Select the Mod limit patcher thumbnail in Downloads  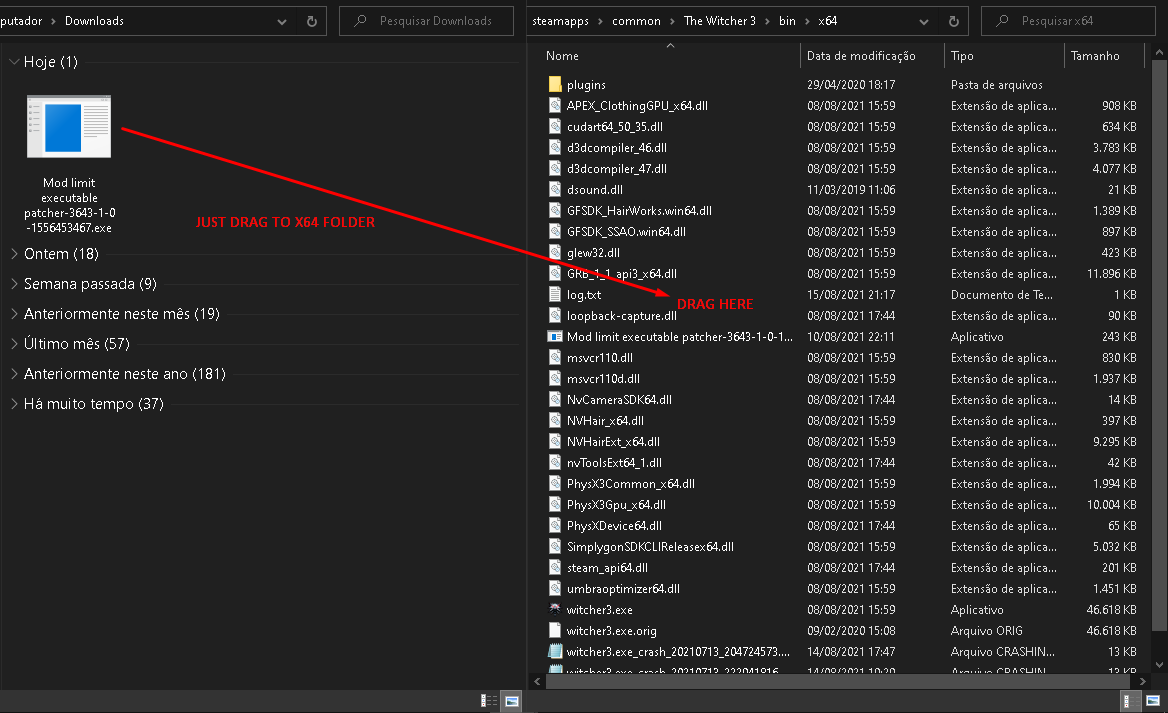69,127
